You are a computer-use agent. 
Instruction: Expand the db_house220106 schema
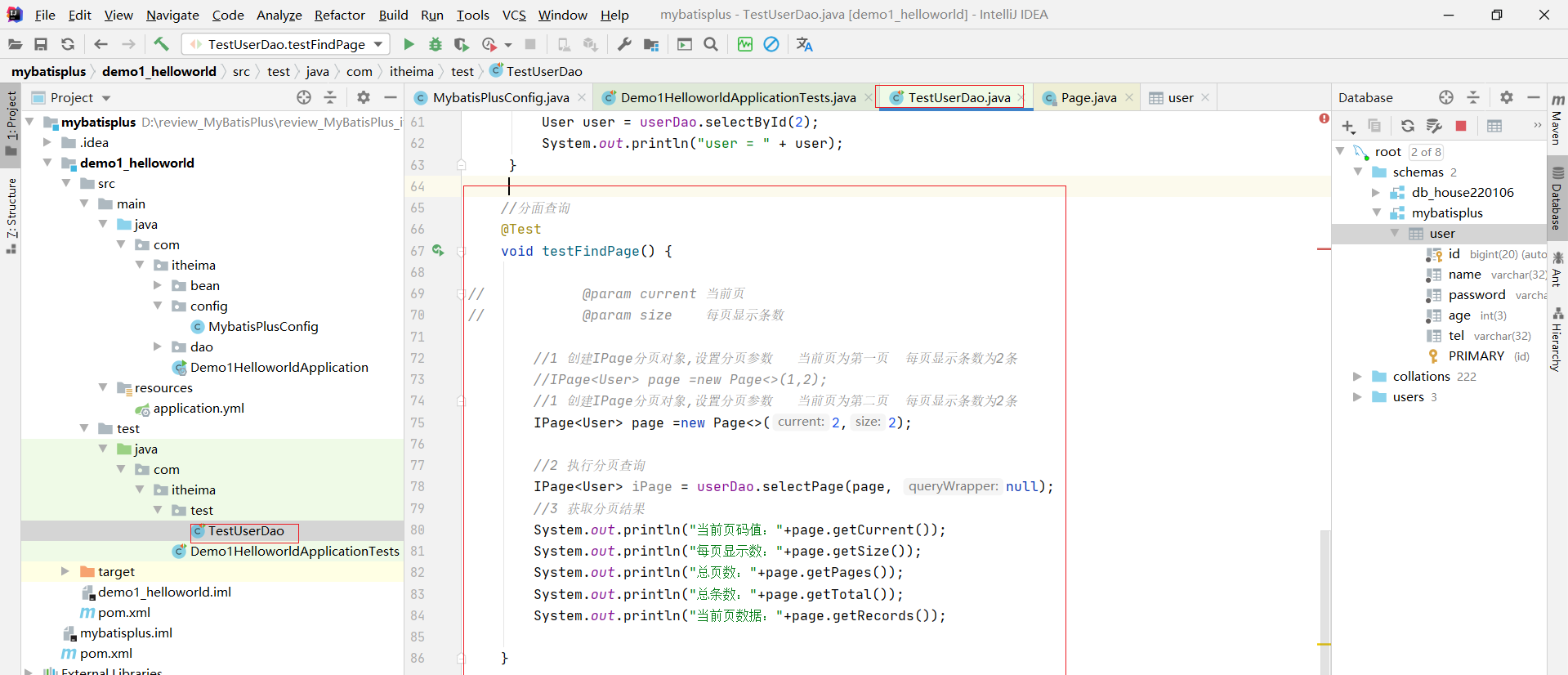tap(1376, 192)
